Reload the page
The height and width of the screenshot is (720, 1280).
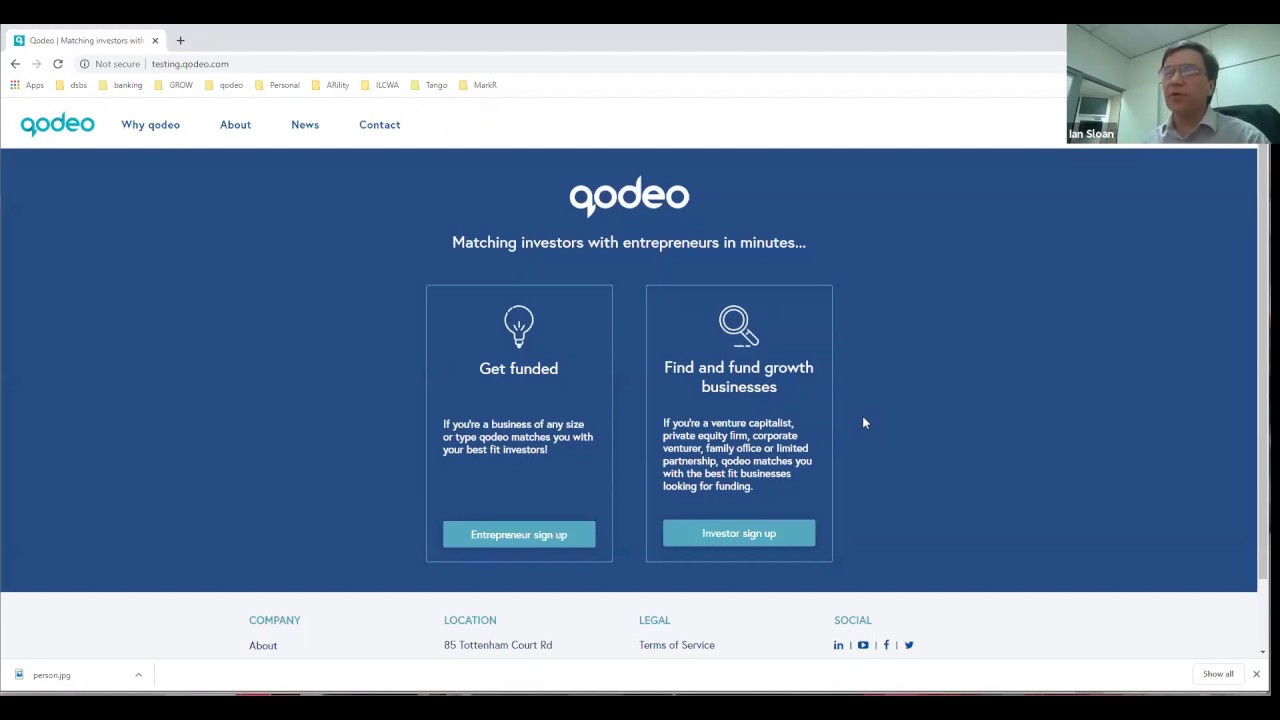pos(58,64)
